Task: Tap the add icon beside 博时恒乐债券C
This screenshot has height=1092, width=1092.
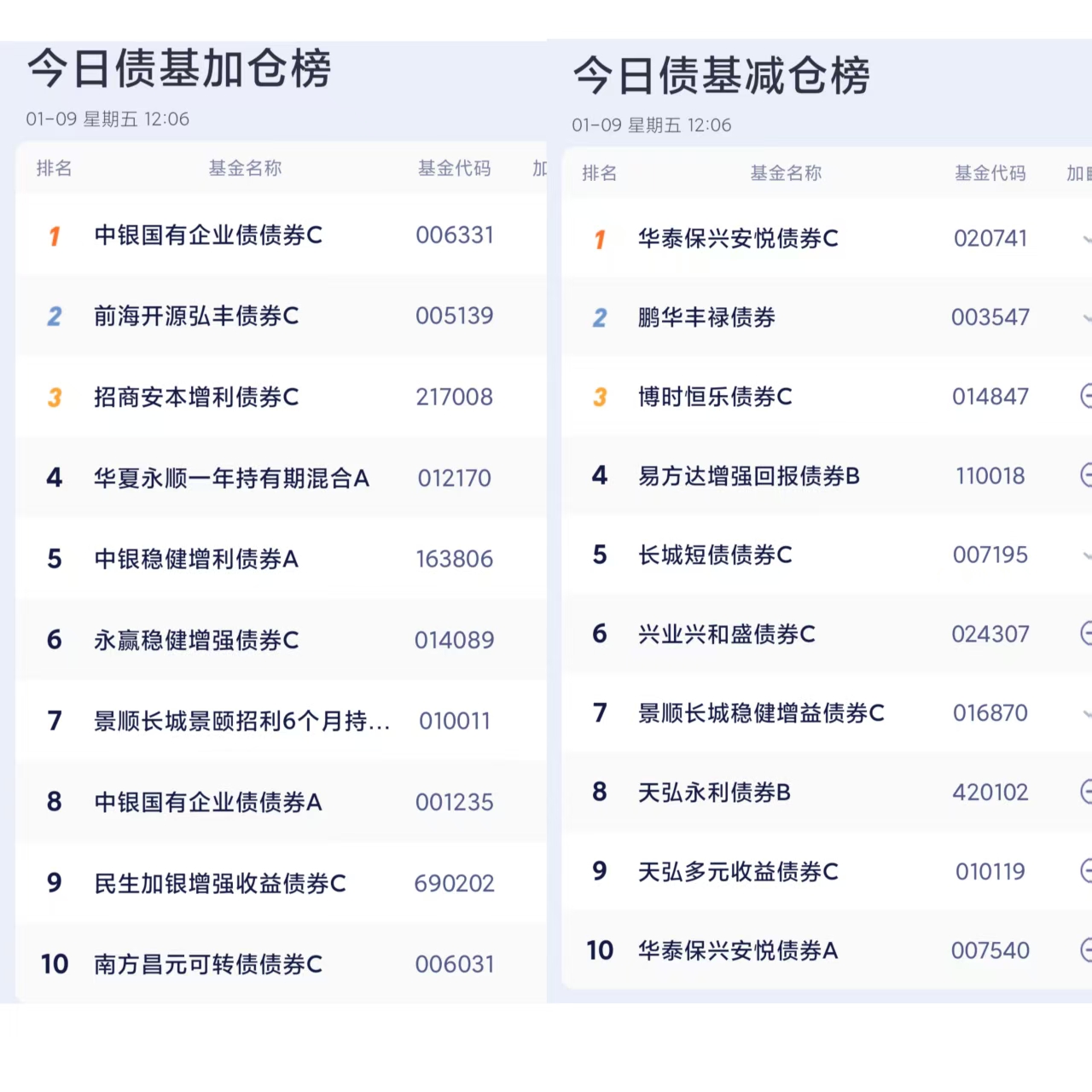Action: tap(1086, 396)
